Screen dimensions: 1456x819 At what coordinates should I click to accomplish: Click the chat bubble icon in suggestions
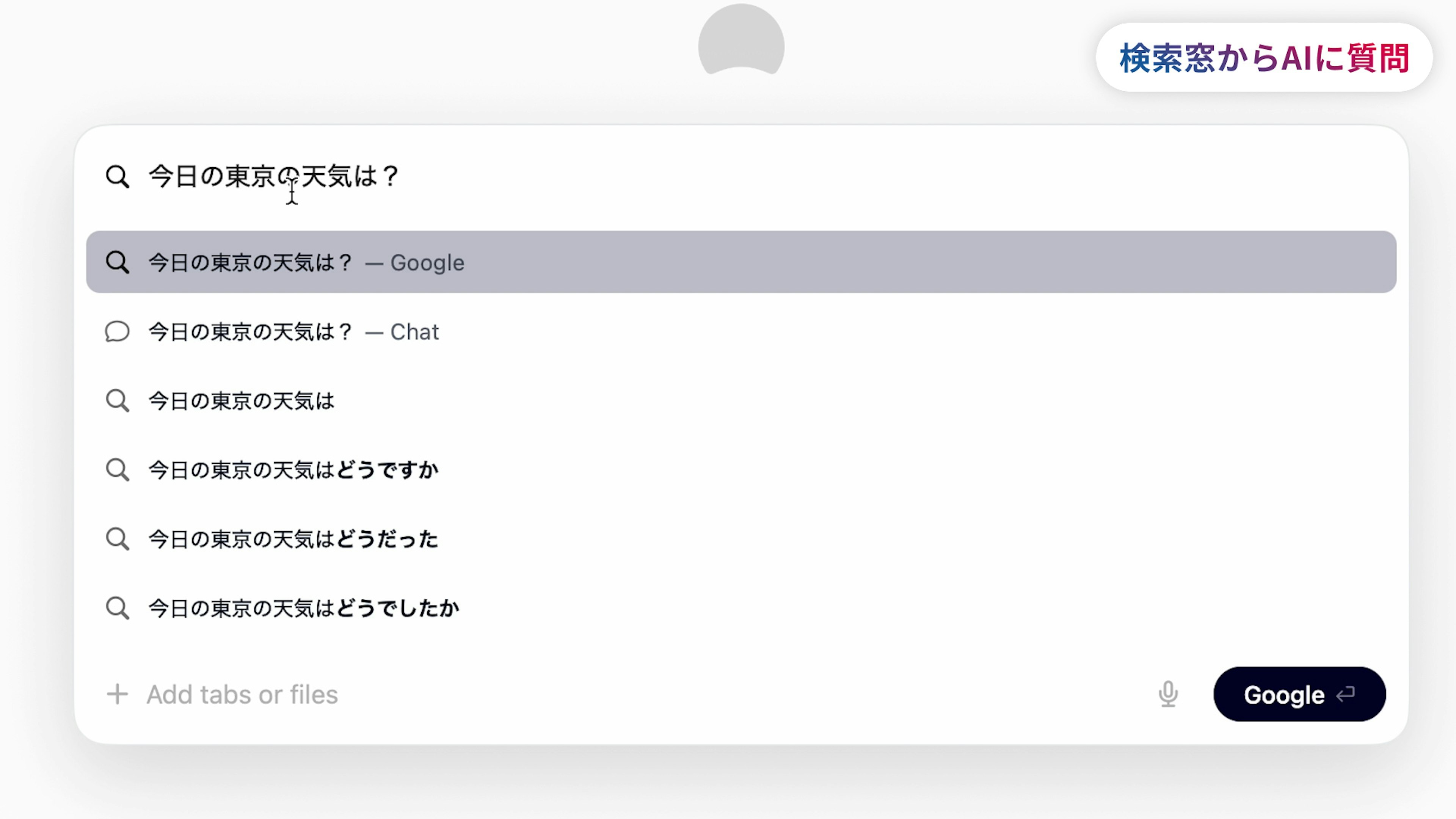coord(118,332)
